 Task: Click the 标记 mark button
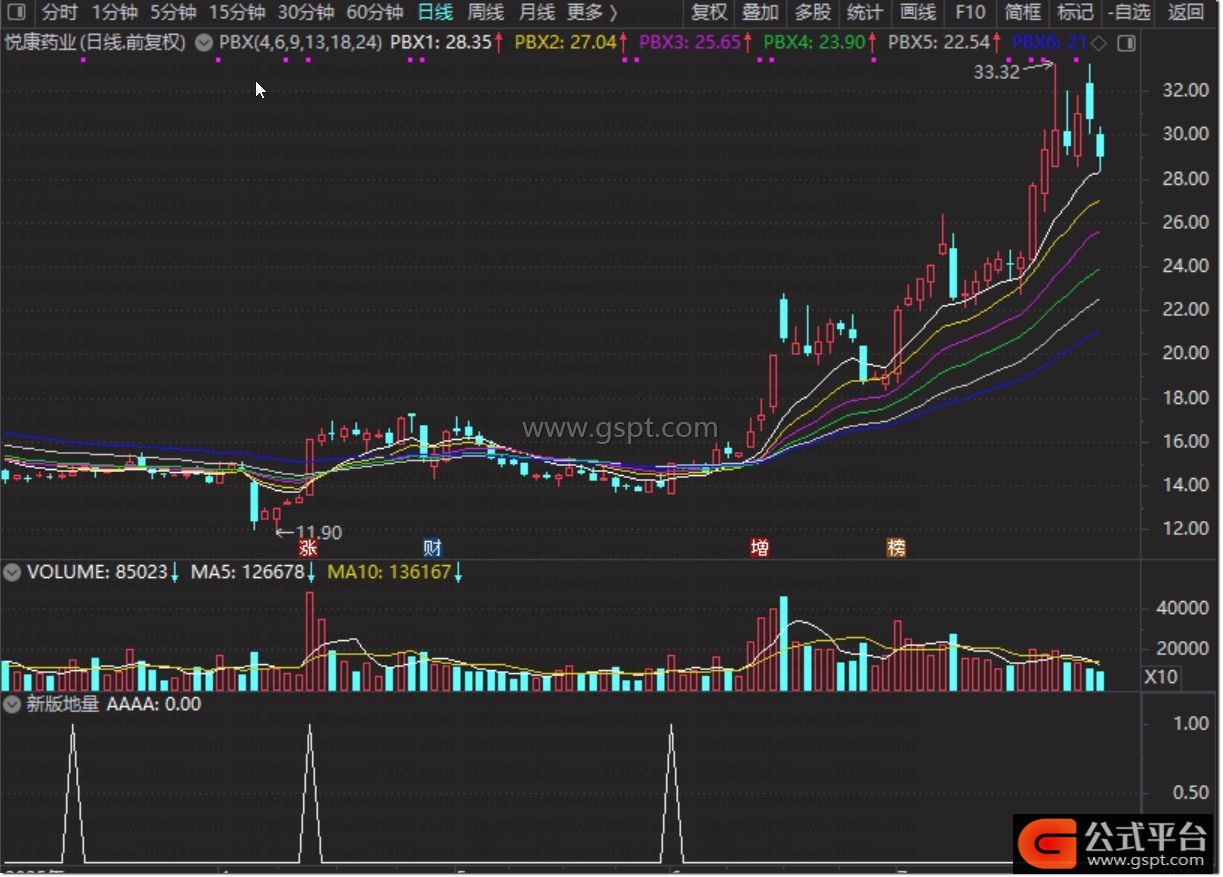(x=1075, y=13)
